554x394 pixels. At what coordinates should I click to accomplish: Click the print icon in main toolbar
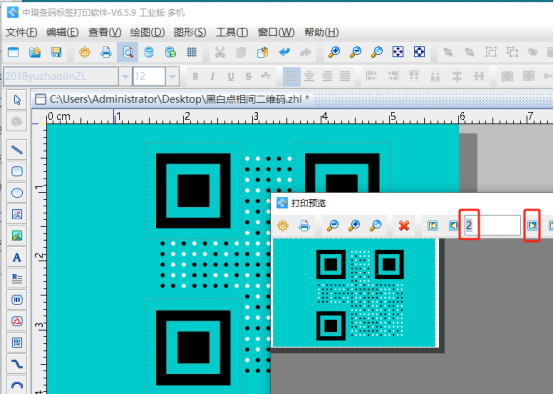106,53
